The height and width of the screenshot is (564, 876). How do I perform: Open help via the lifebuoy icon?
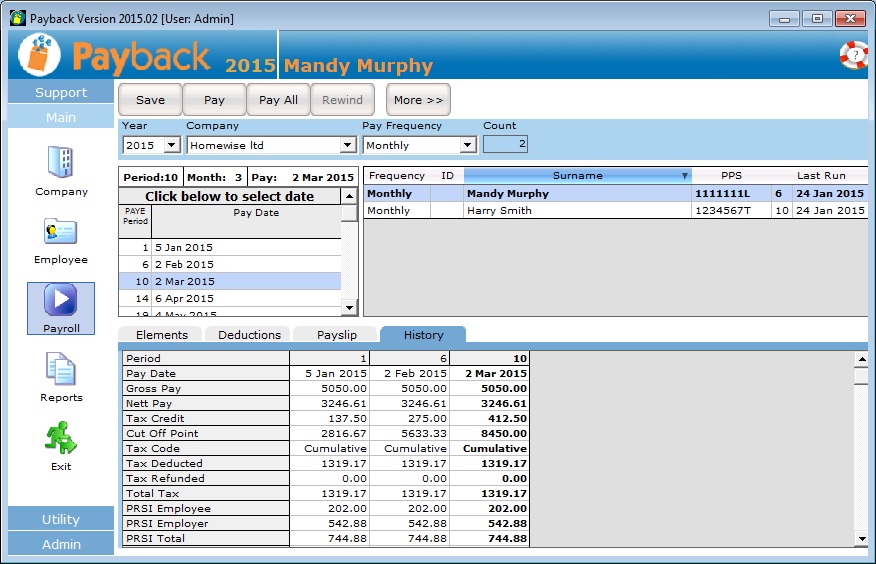tap(853, 55)
